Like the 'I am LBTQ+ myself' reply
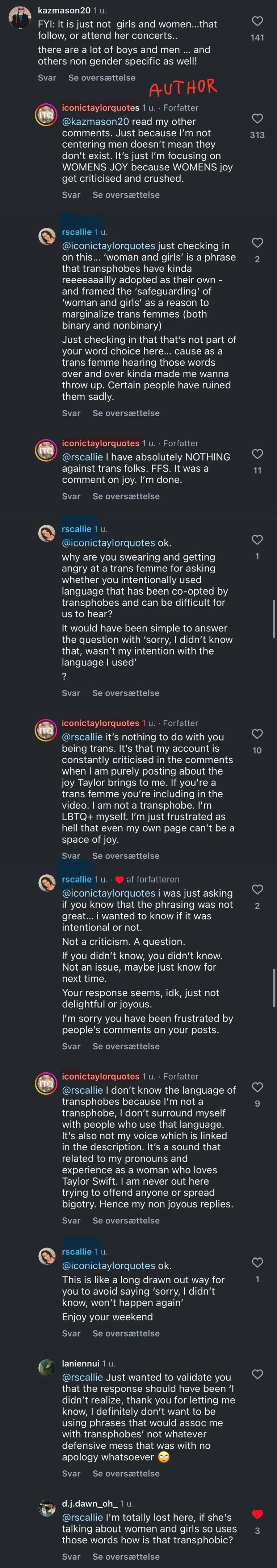This screenshot has height=1568, width=277. [257, 734]
